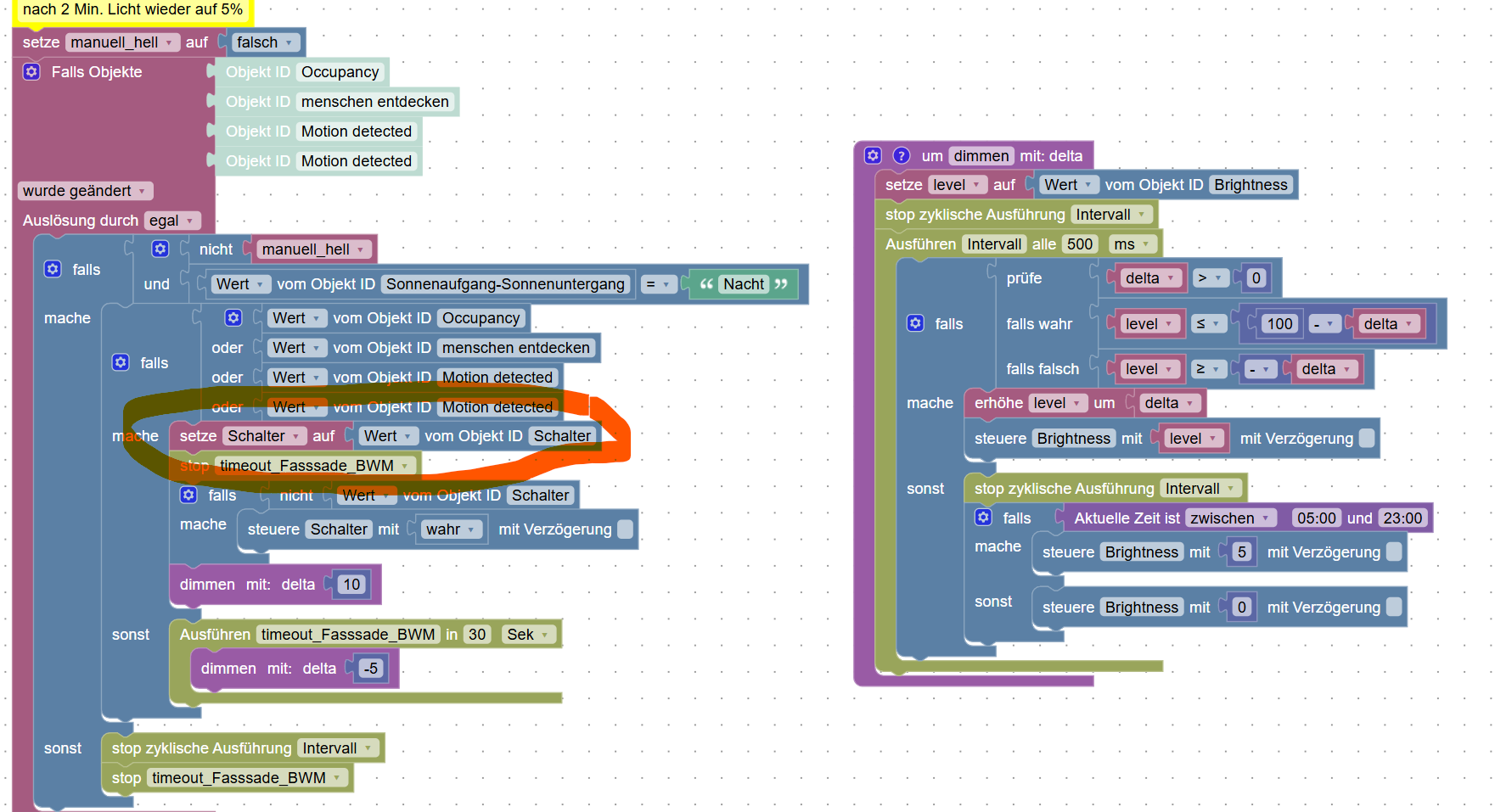Click the yellow comment nach 2 Min. Licht
Screen dimensions: 1495x812
[132, 10]
